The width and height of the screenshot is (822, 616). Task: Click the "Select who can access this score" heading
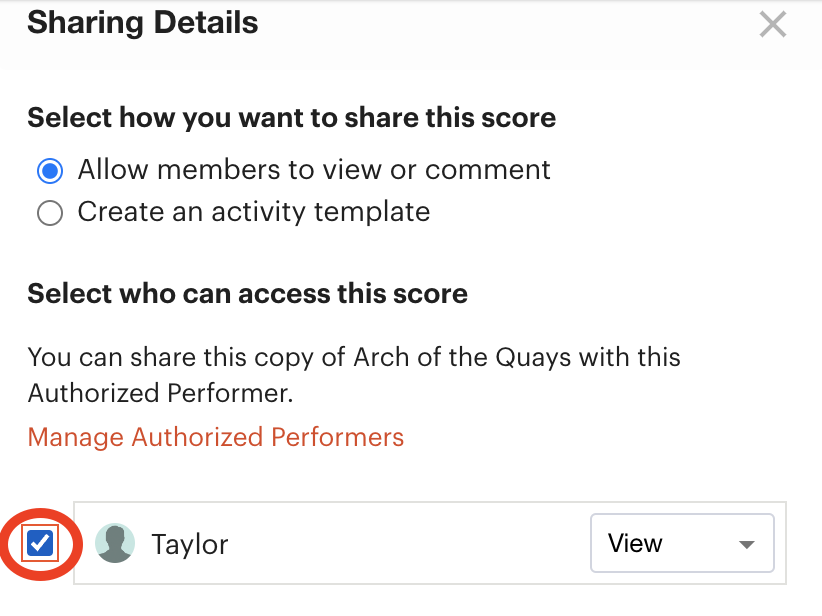(x=247, y=294)
